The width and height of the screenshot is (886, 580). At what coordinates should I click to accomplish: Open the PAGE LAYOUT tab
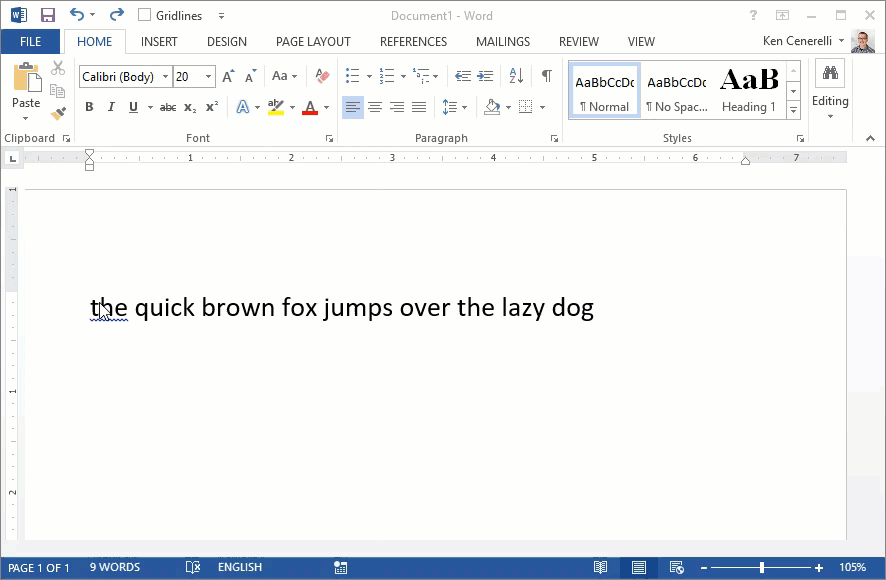pyautogui.click(x=313, y=42)
